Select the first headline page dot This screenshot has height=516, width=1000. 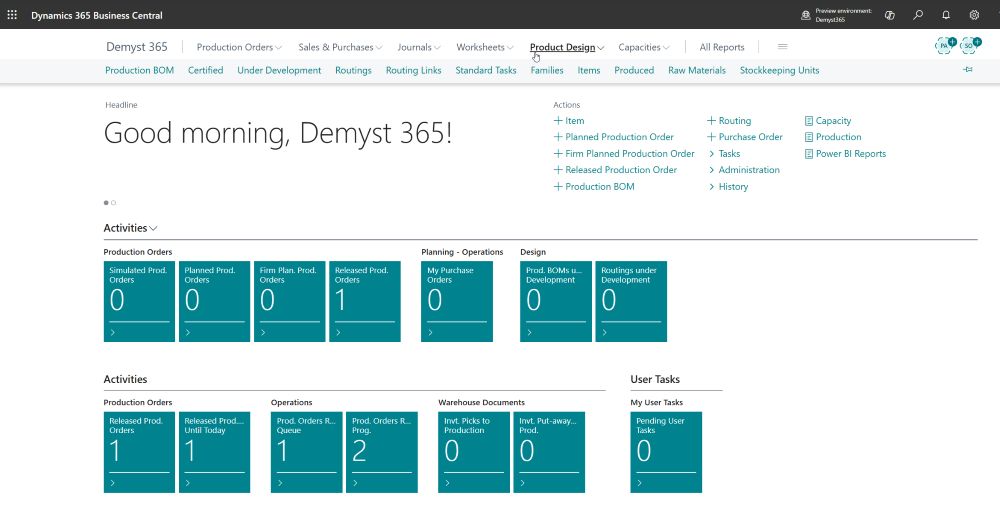pos(106,203)
